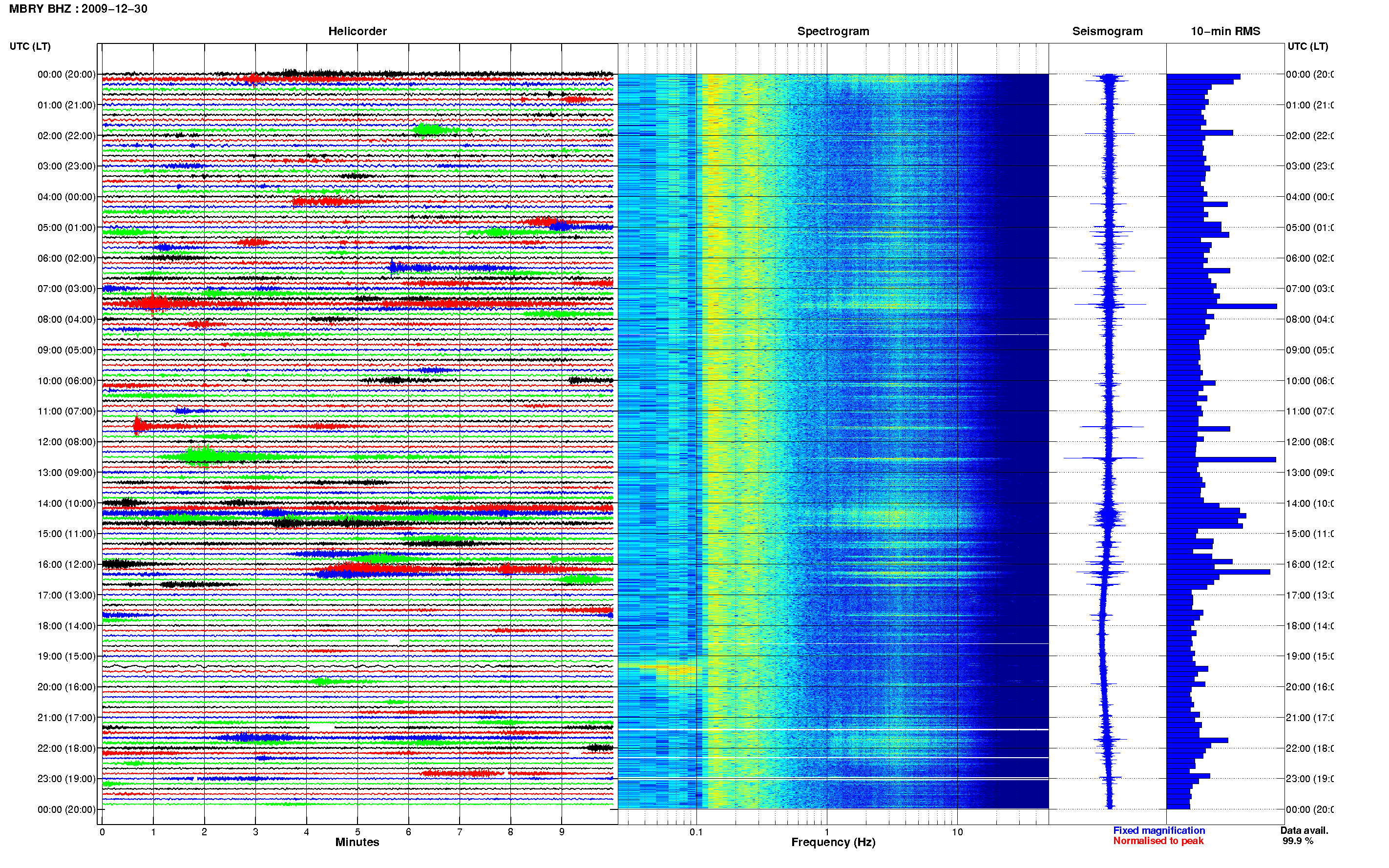Click Helicorder time label 09:00 (05:00)

pyautogui.click(x=66, y=350)
